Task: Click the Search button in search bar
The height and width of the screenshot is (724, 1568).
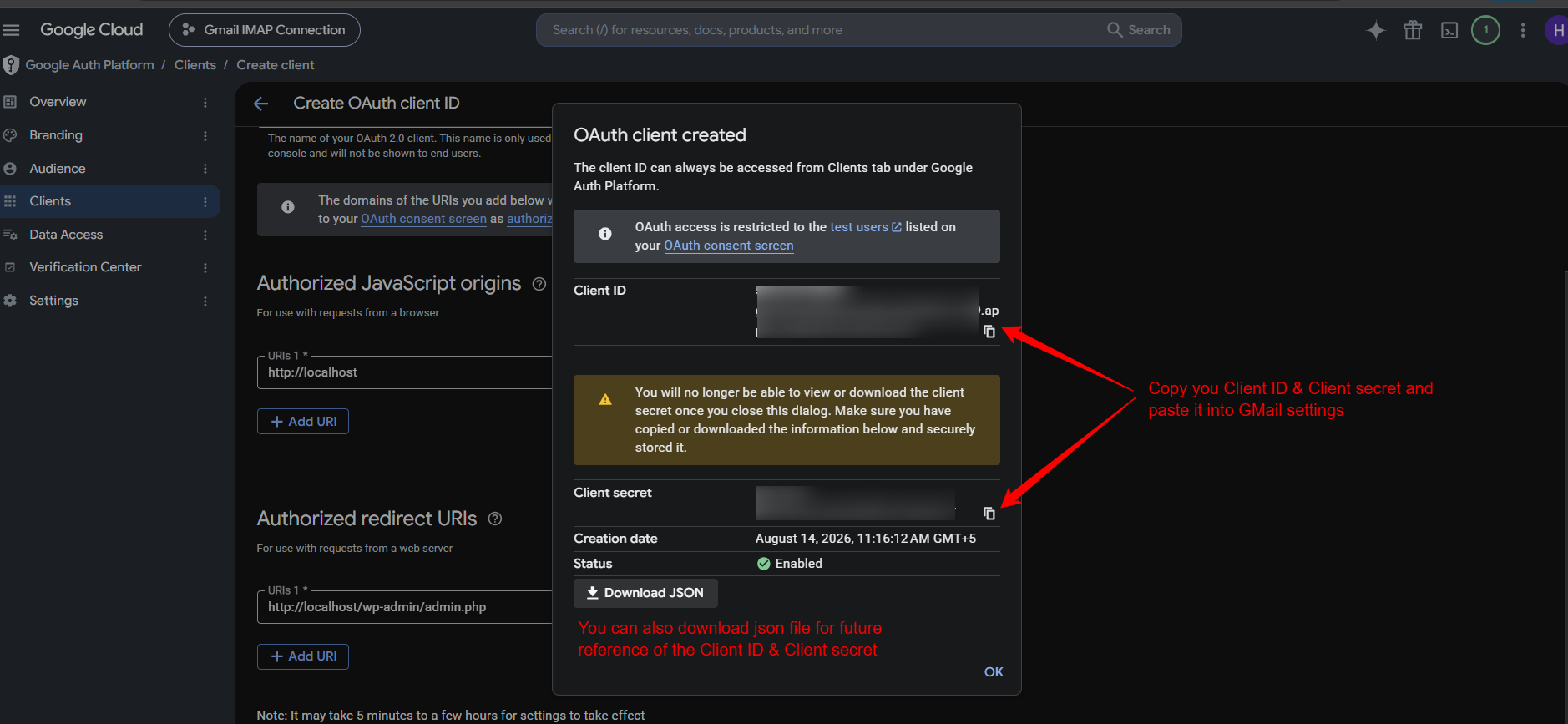Action: pos(1139,30)
